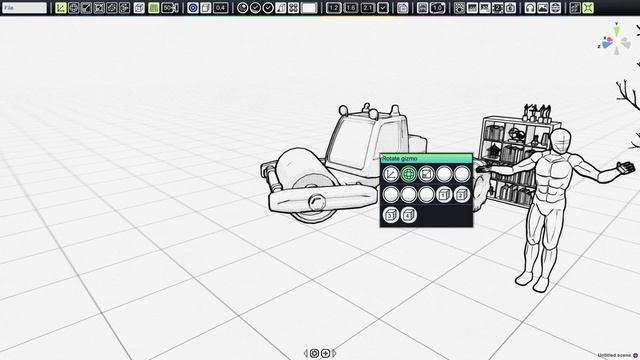Open the File menu field
Screen dimensions: 640x360
(24, 8)
